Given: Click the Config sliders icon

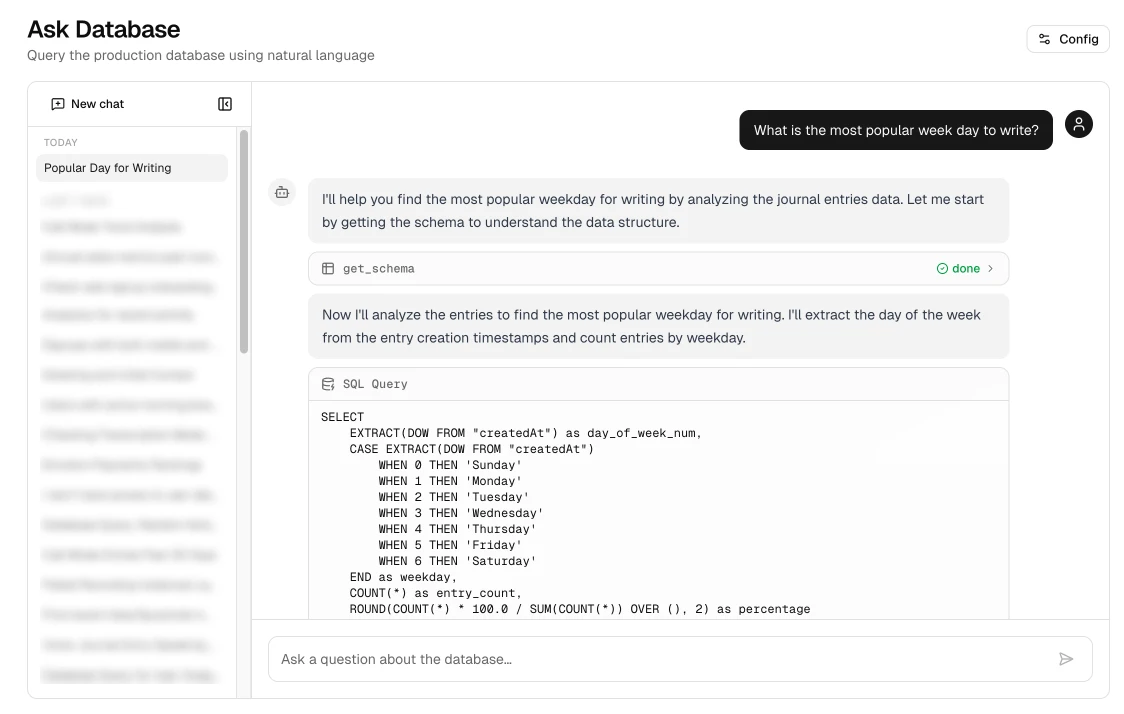Looking at the screenshot, I should pyautogui.click(x=1044, y=39).
